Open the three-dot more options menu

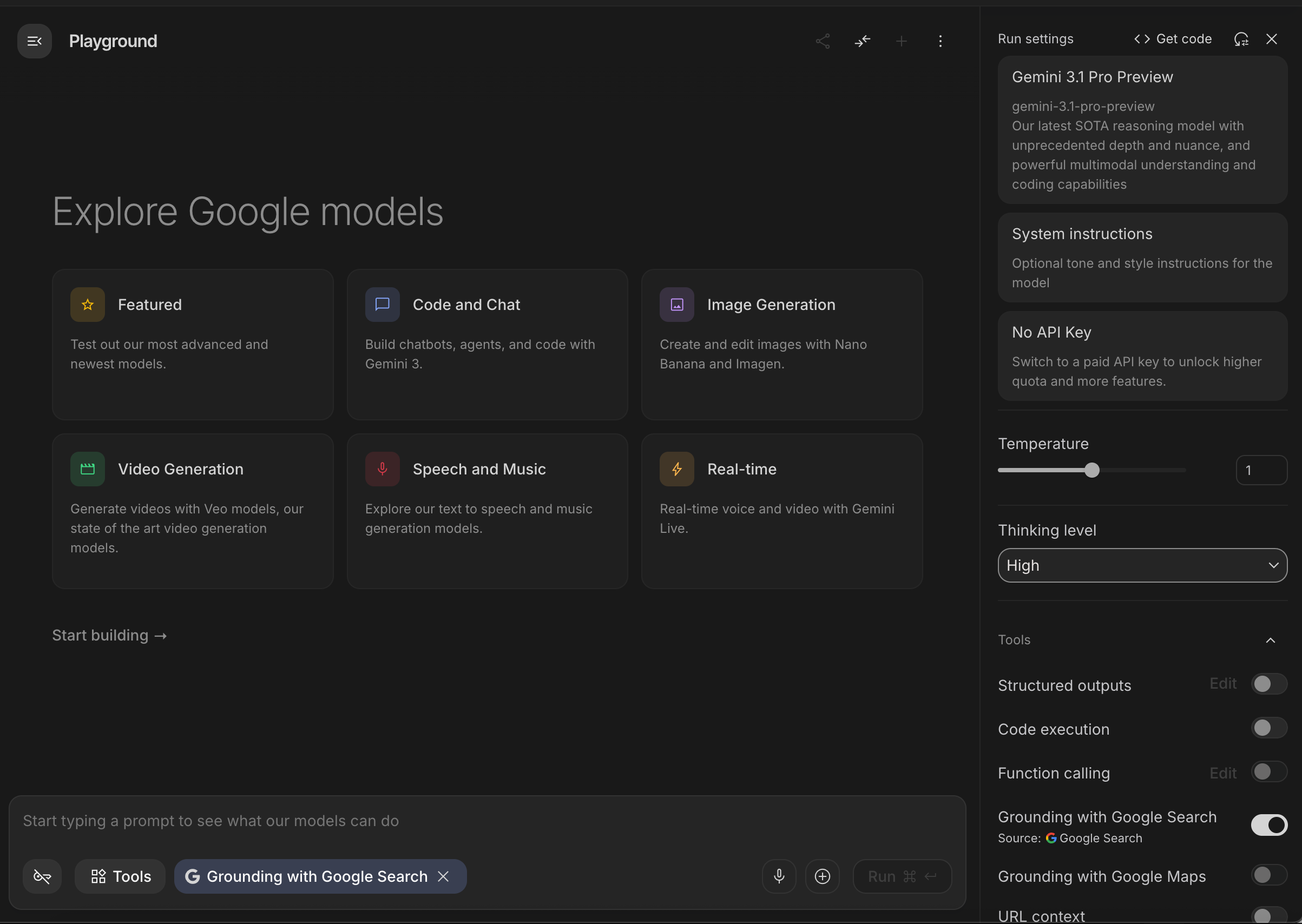point(940,41)
